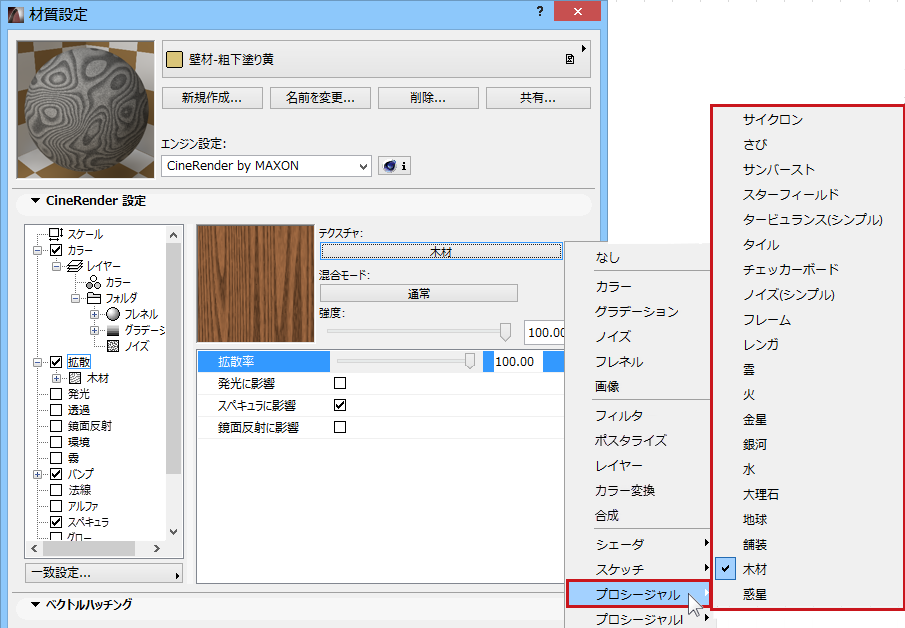Toggle the 拡散 channel checkbox
This screenshot has width=905, height=628.
(x=56, y=362)
